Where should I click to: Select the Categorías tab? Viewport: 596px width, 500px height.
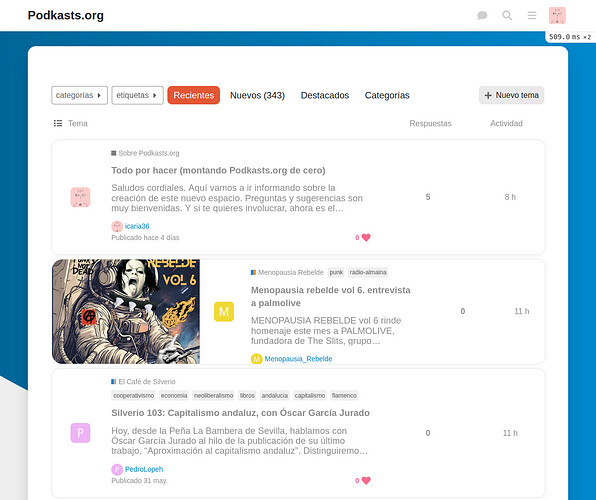[x=387, y=95]
